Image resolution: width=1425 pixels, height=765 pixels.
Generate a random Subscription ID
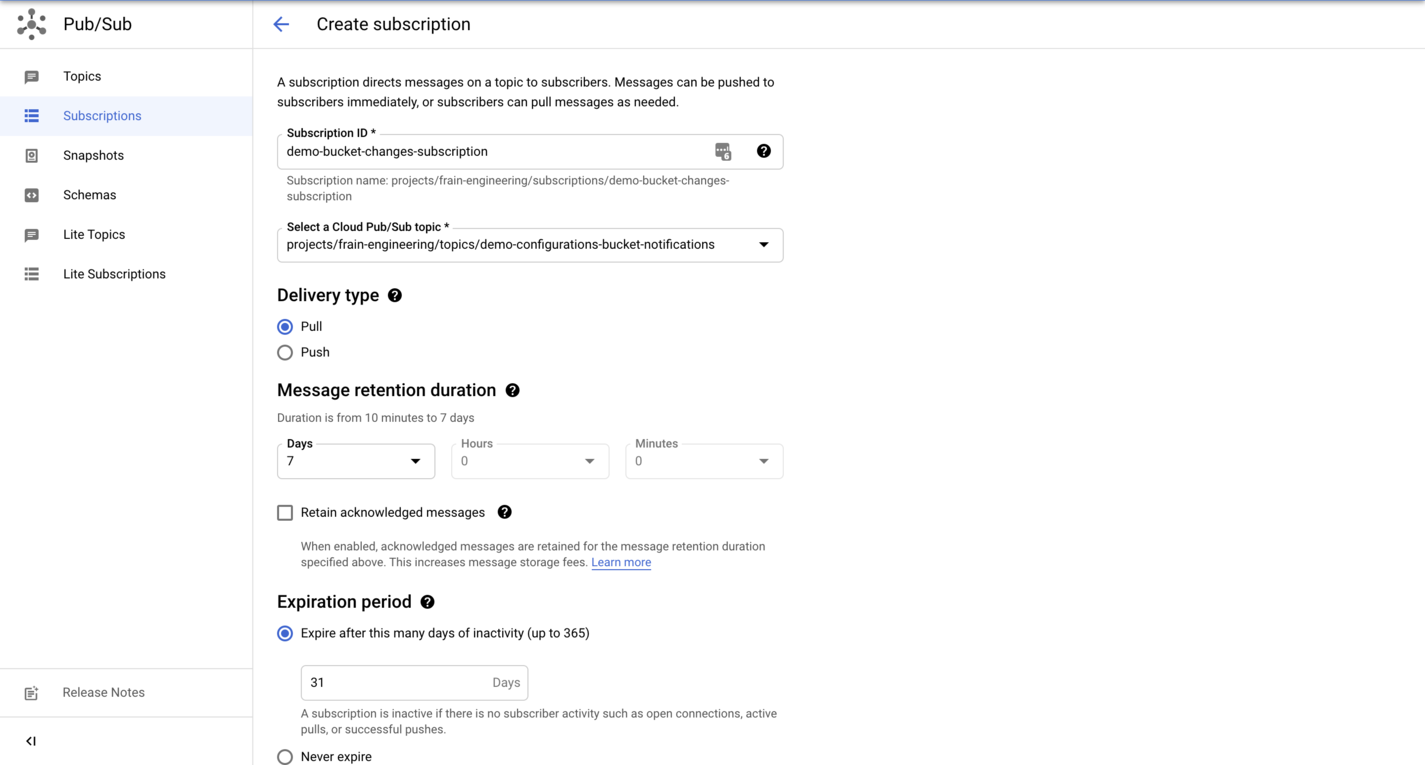(722, 150)
